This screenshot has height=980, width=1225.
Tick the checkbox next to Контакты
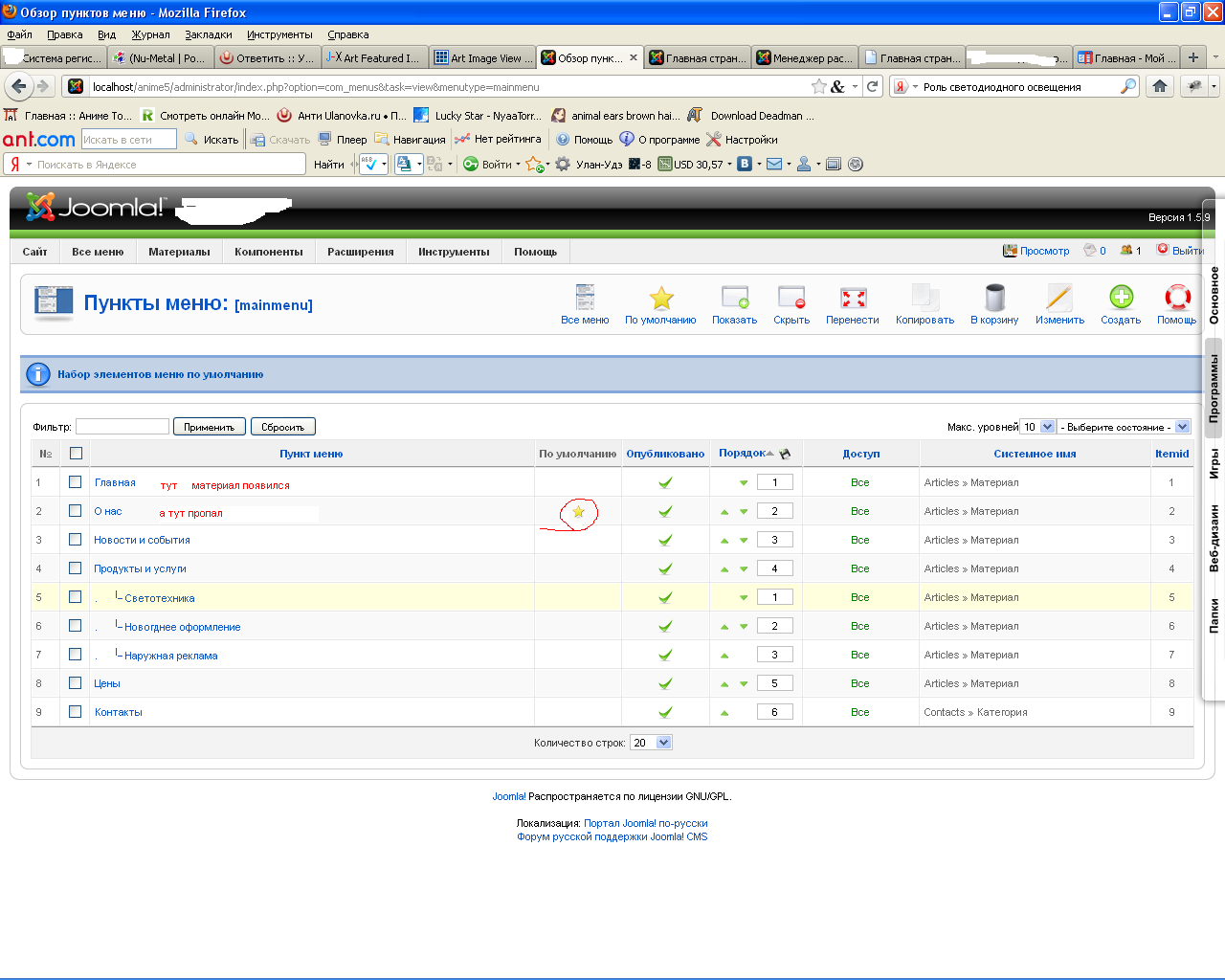coord(76,712)
